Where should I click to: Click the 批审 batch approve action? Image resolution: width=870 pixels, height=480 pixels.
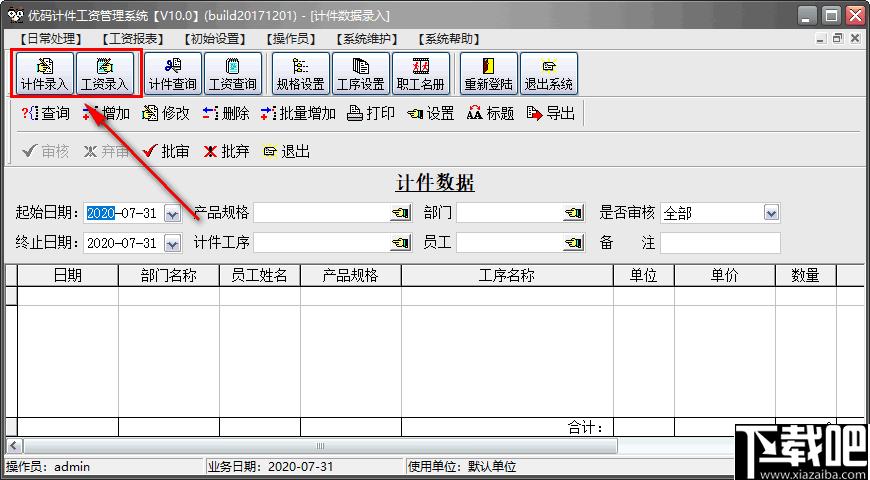(166, 151)
